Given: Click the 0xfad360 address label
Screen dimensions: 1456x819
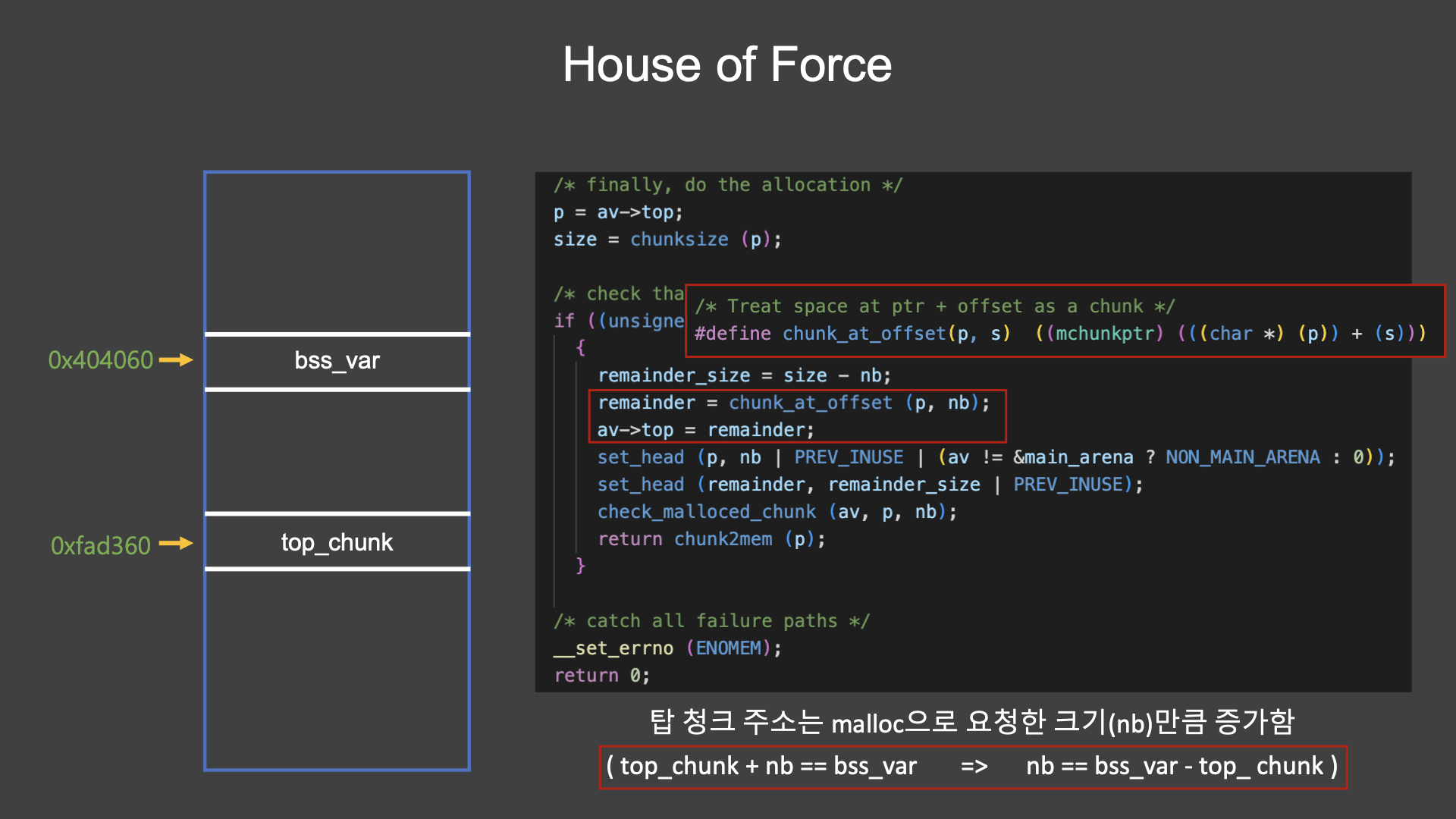Looking at the screenshot, I should click(x=100, y=545).
